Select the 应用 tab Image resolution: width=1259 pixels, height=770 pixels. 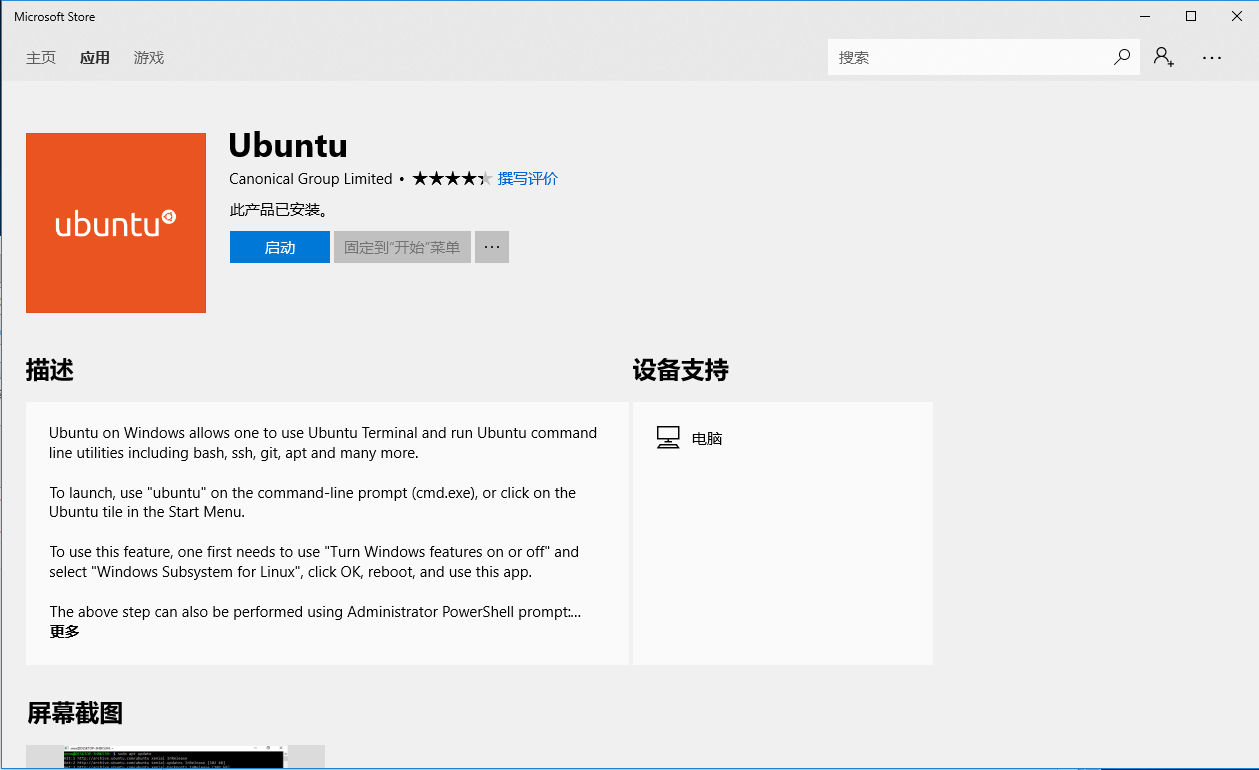95,58
